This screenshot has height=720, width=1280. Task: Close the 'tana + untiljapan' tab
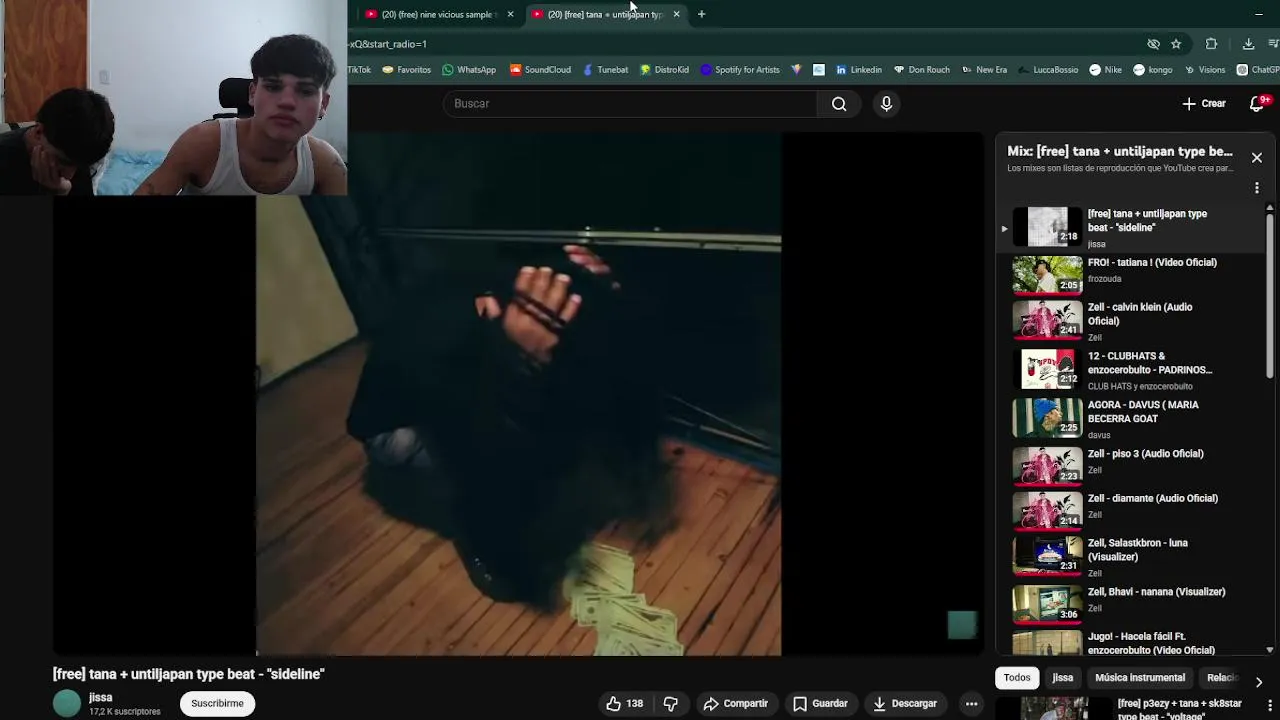tap(676, 14)
